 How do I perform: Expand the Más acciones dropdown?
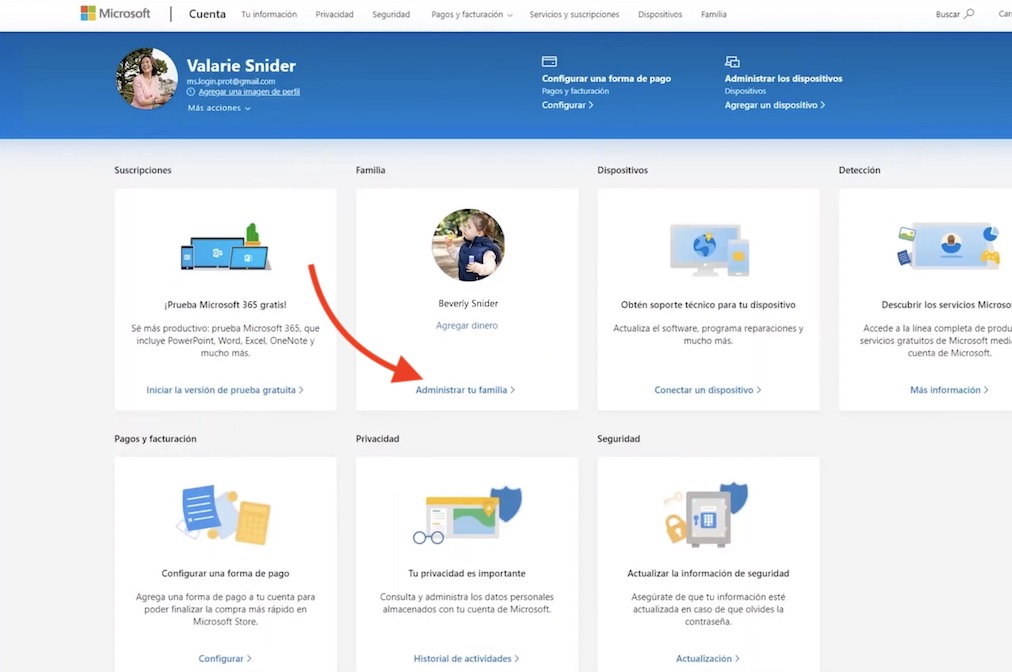click(219, 108)
